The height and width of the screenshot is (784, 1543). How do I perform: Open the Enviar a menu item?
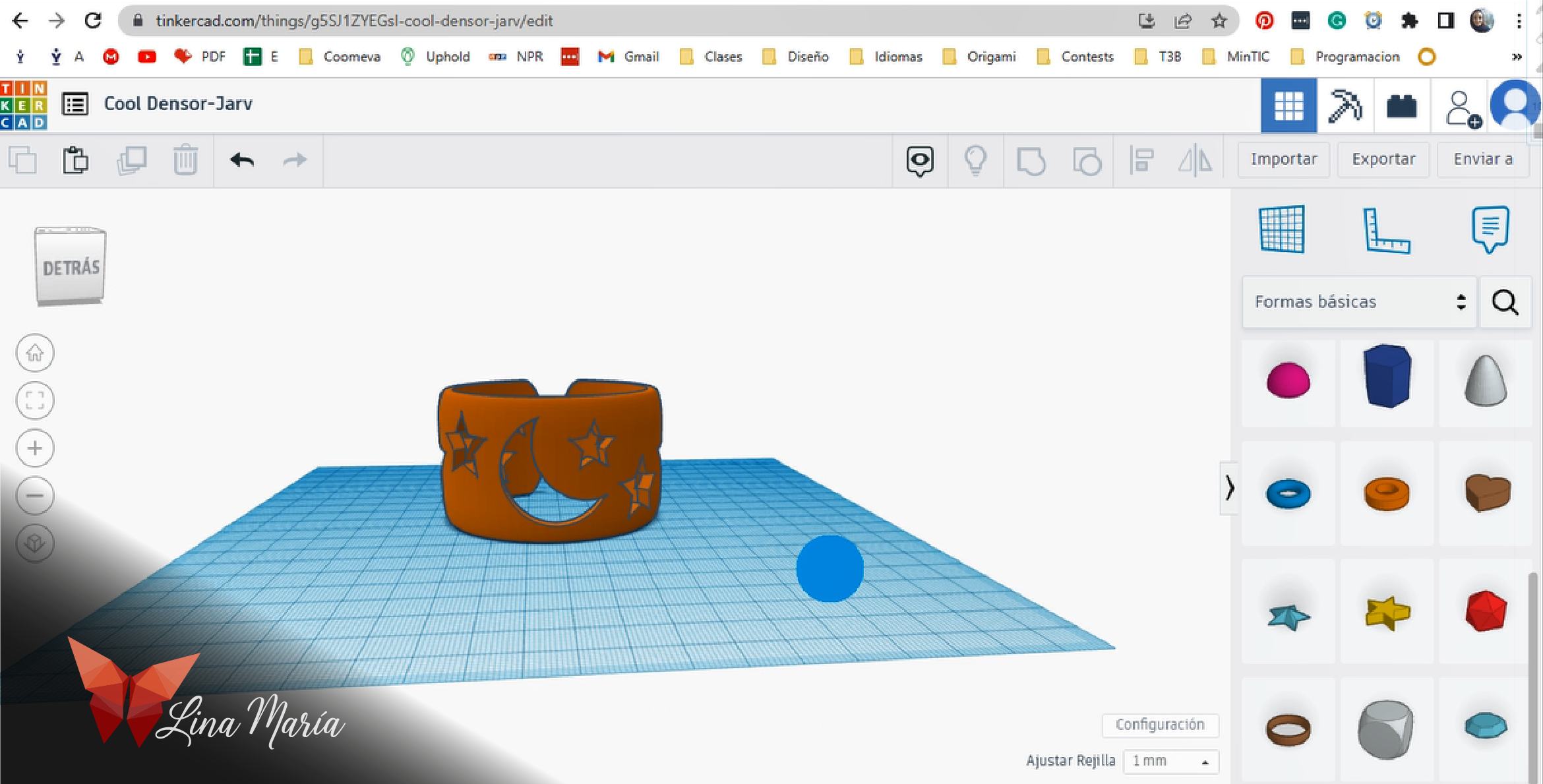click(1484, 158)
